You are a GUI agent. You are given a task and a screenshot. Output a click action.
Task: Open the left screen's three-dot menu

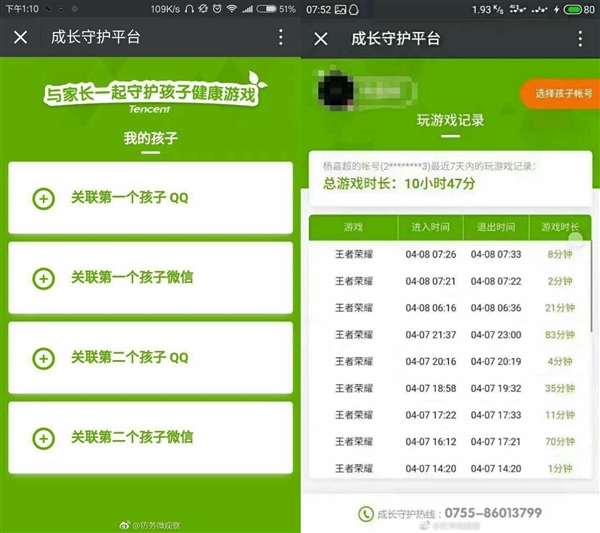click(280, 38)
